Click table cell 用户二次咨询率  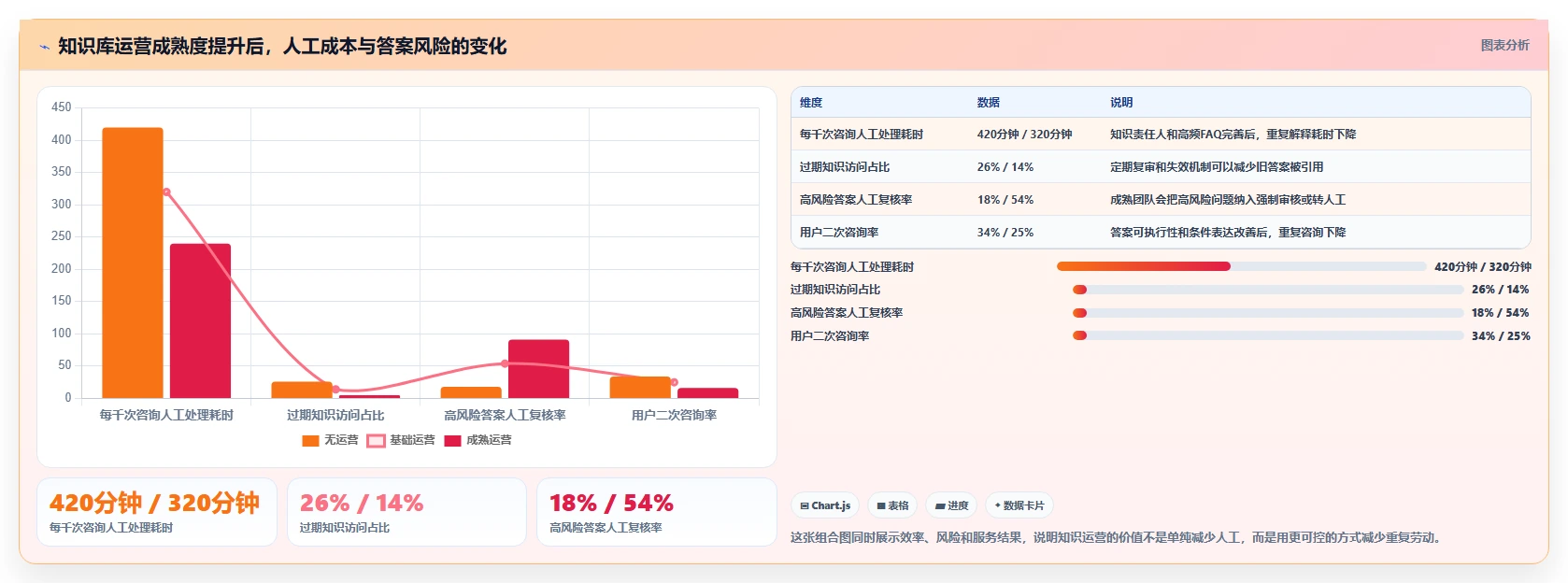(839, 233)
